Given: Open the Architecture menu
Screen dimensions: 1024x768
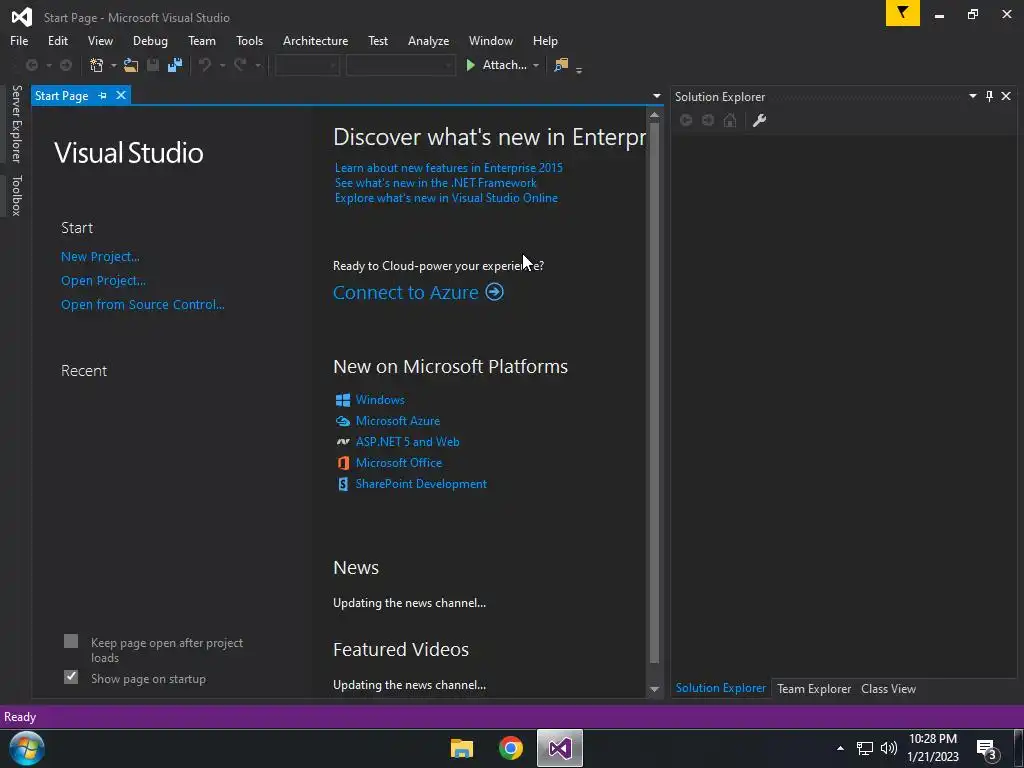Looking at the screenshot, I should click(315, 40).
